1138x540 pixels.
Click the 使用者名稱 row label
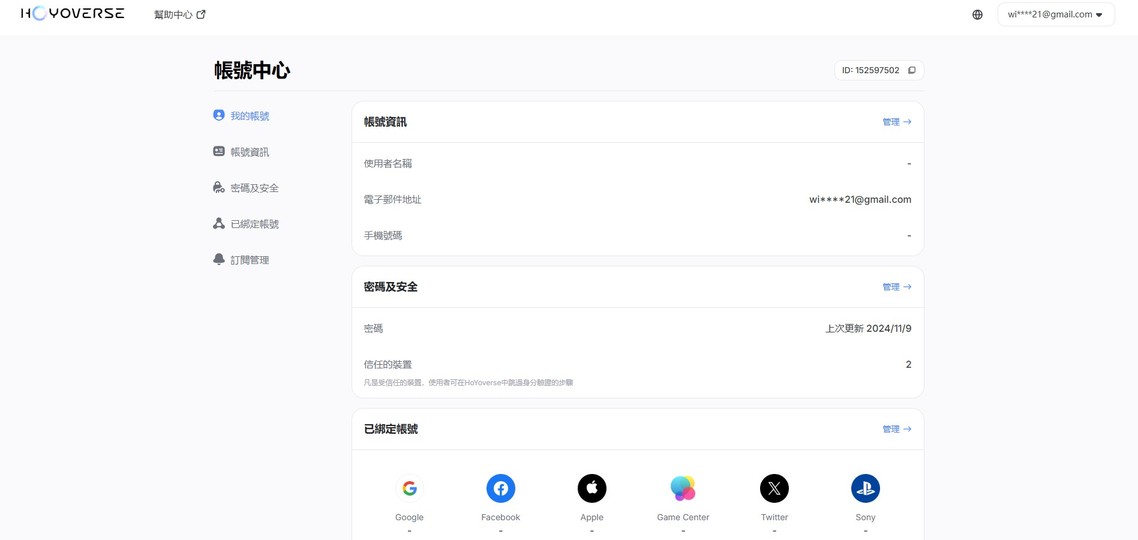click(388, 164)
